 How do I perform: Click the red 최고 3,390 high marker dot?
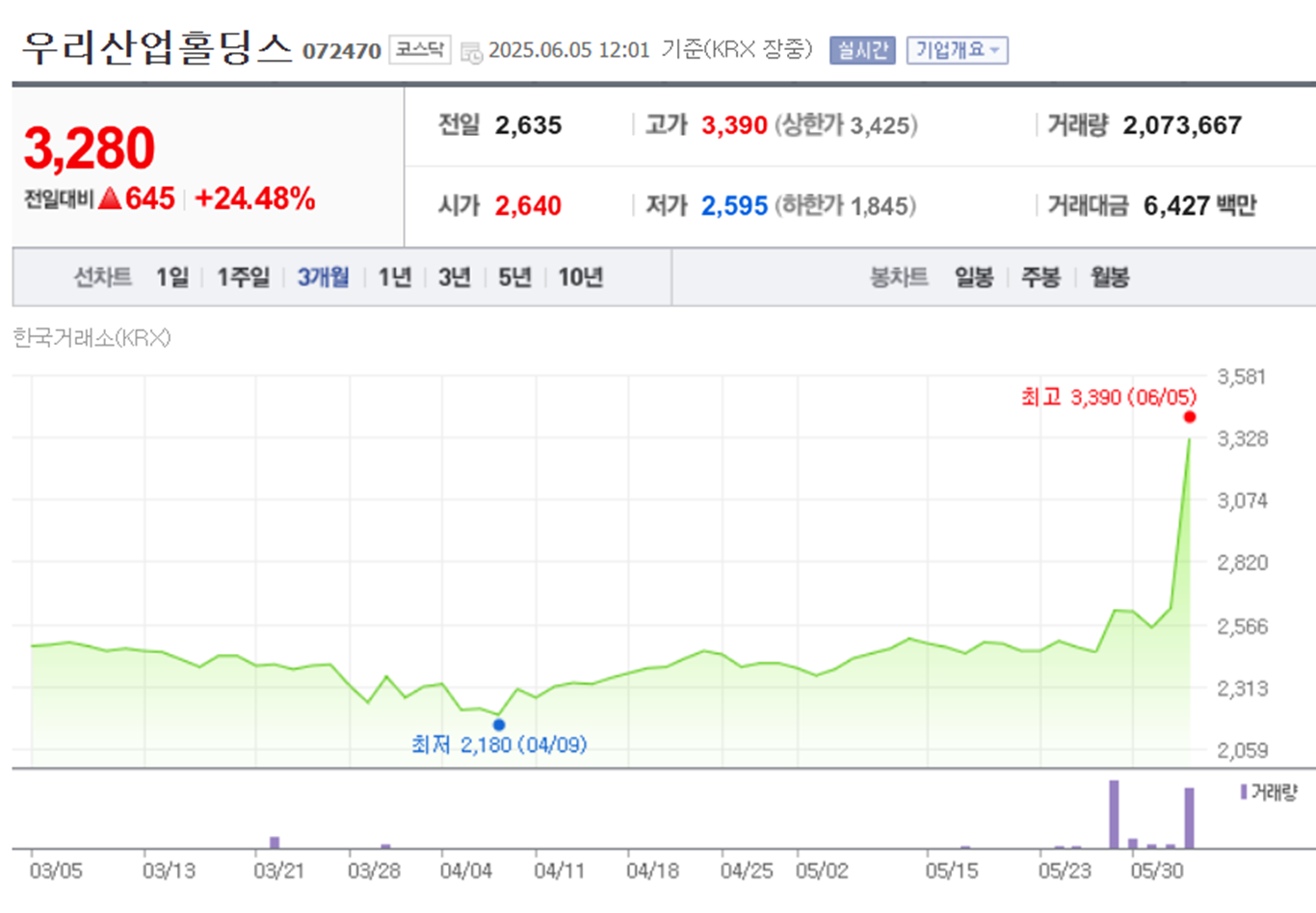tap(1190, 417)
